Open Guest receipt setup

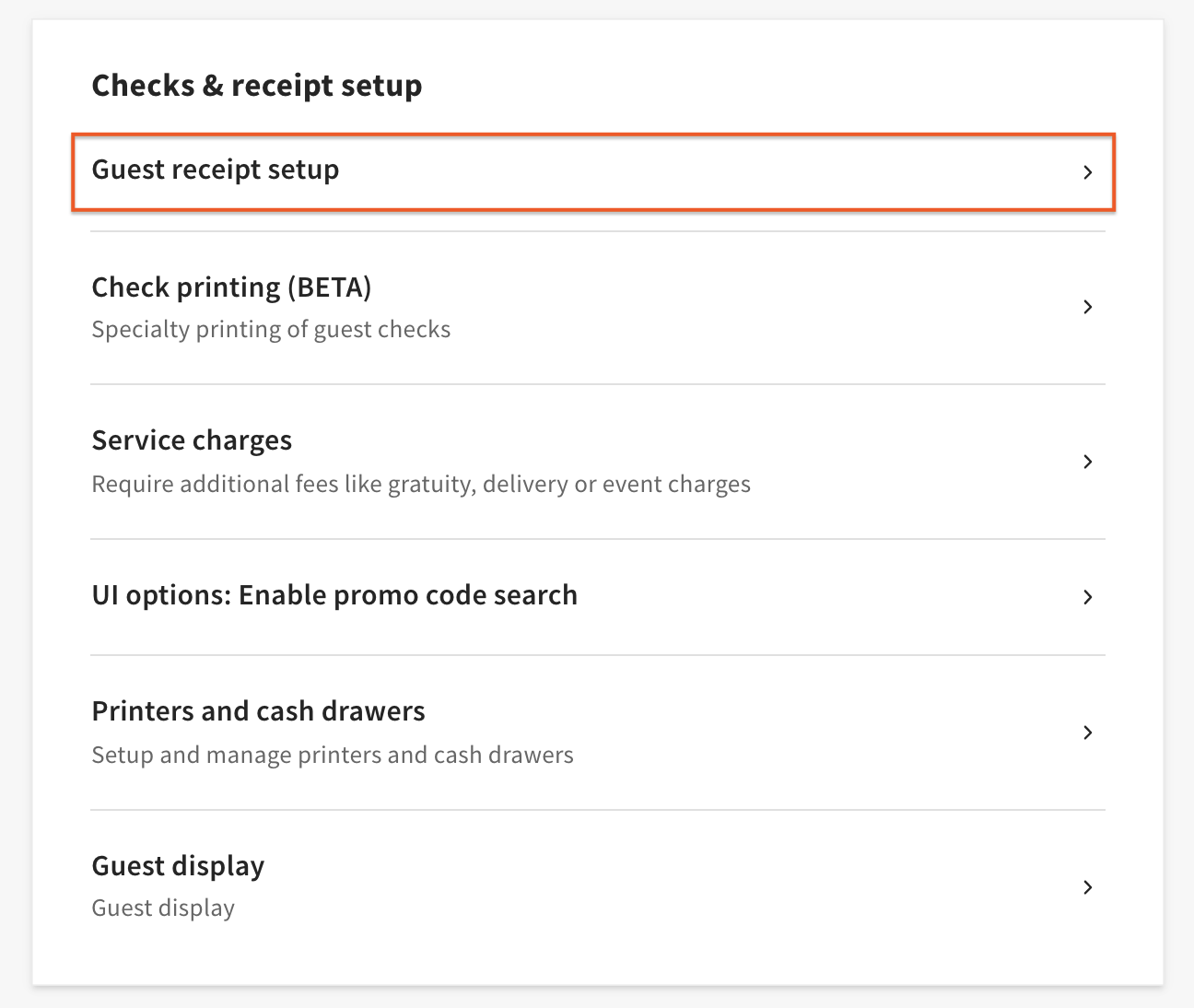(x=216, y=170)
